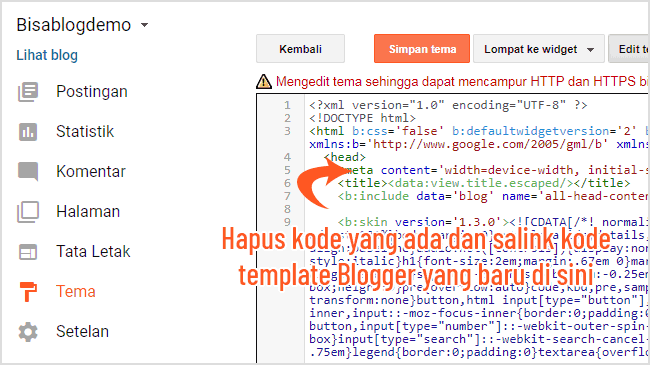This screenshot has height=365, width=650.
Task: Go to the Komentar section
Action: tap(91, 171)
